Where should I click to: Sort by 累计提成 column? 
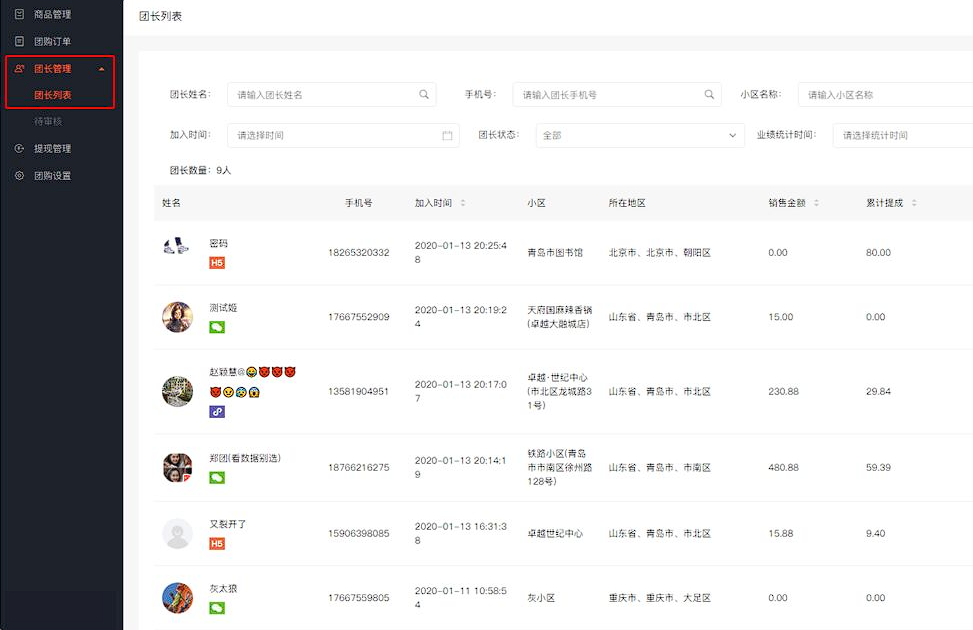coord(914,203)
